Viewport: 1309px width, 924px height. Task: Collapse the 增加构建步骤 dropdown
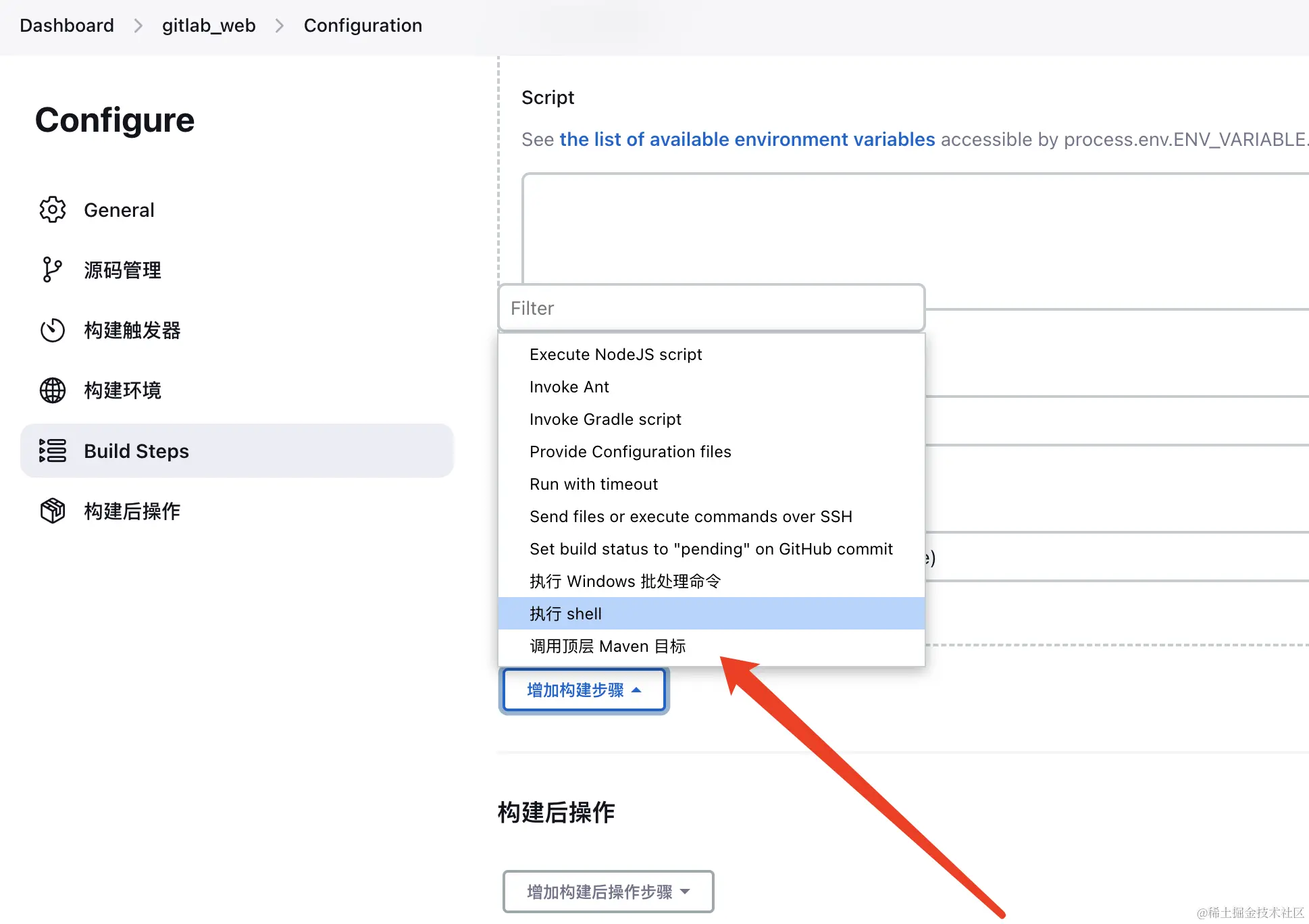584,690
